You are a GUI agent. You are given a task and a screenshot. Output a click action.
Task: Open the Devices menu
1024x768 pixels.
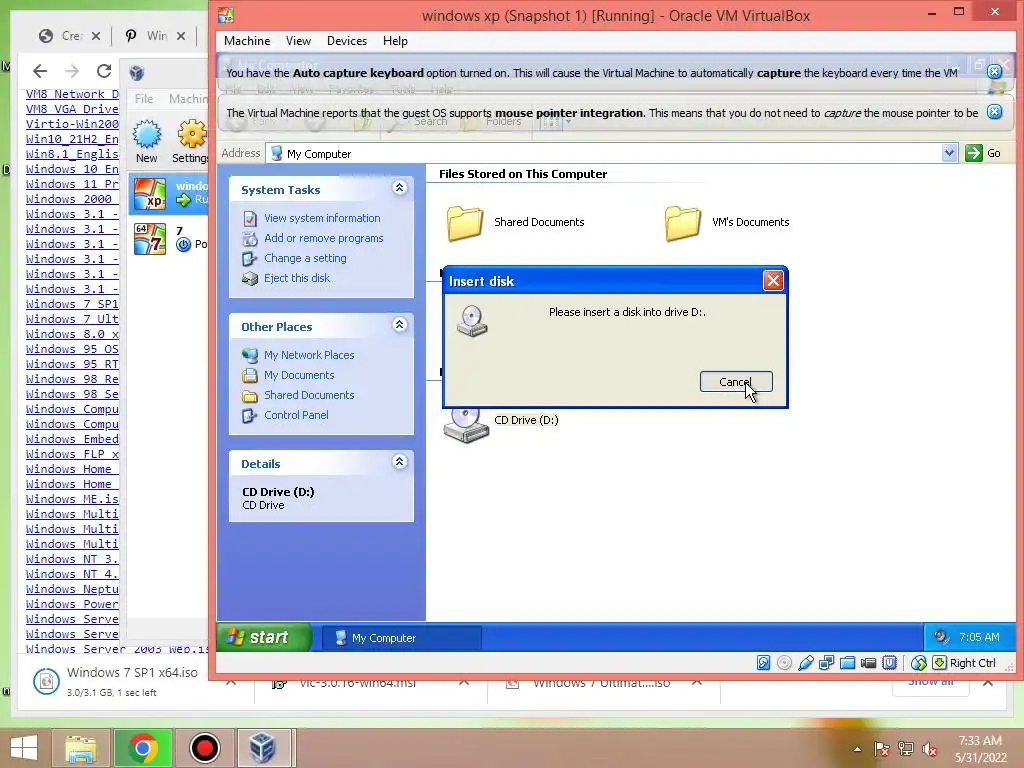(x=347, y=40)
